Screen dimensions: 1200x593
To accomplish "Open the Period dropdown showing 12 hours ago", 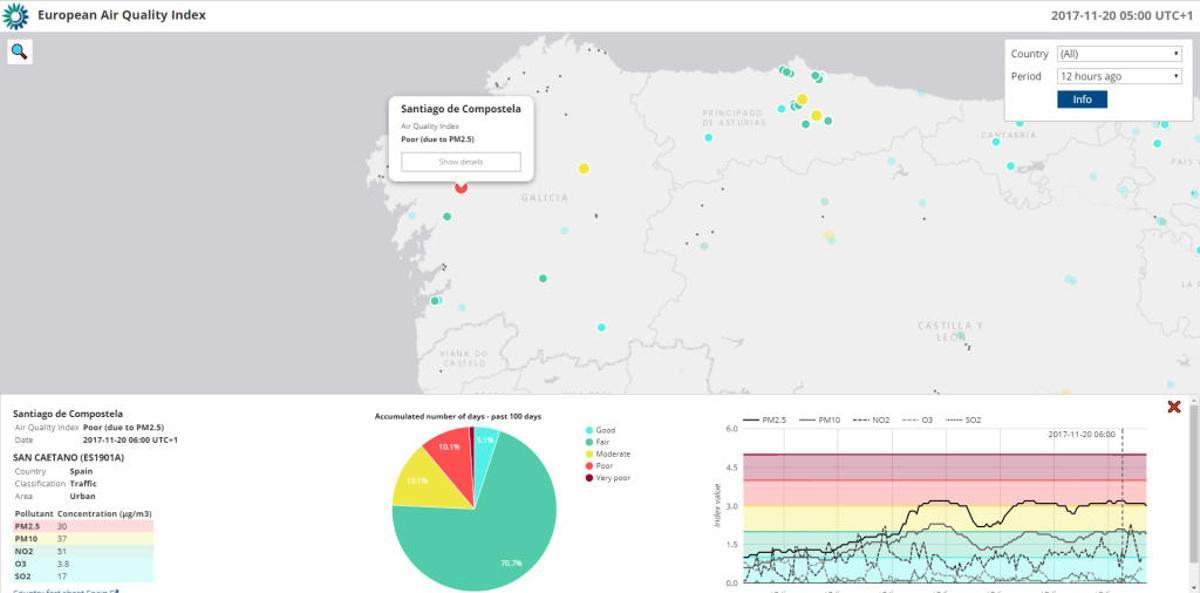I will tap(1120, 76).
